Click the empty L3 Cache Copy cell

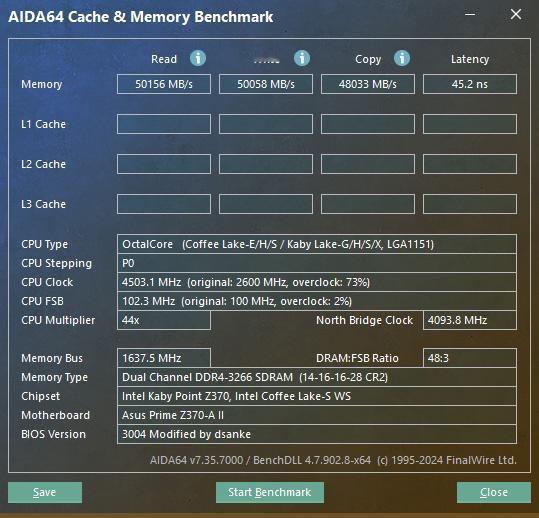[368, 204]
